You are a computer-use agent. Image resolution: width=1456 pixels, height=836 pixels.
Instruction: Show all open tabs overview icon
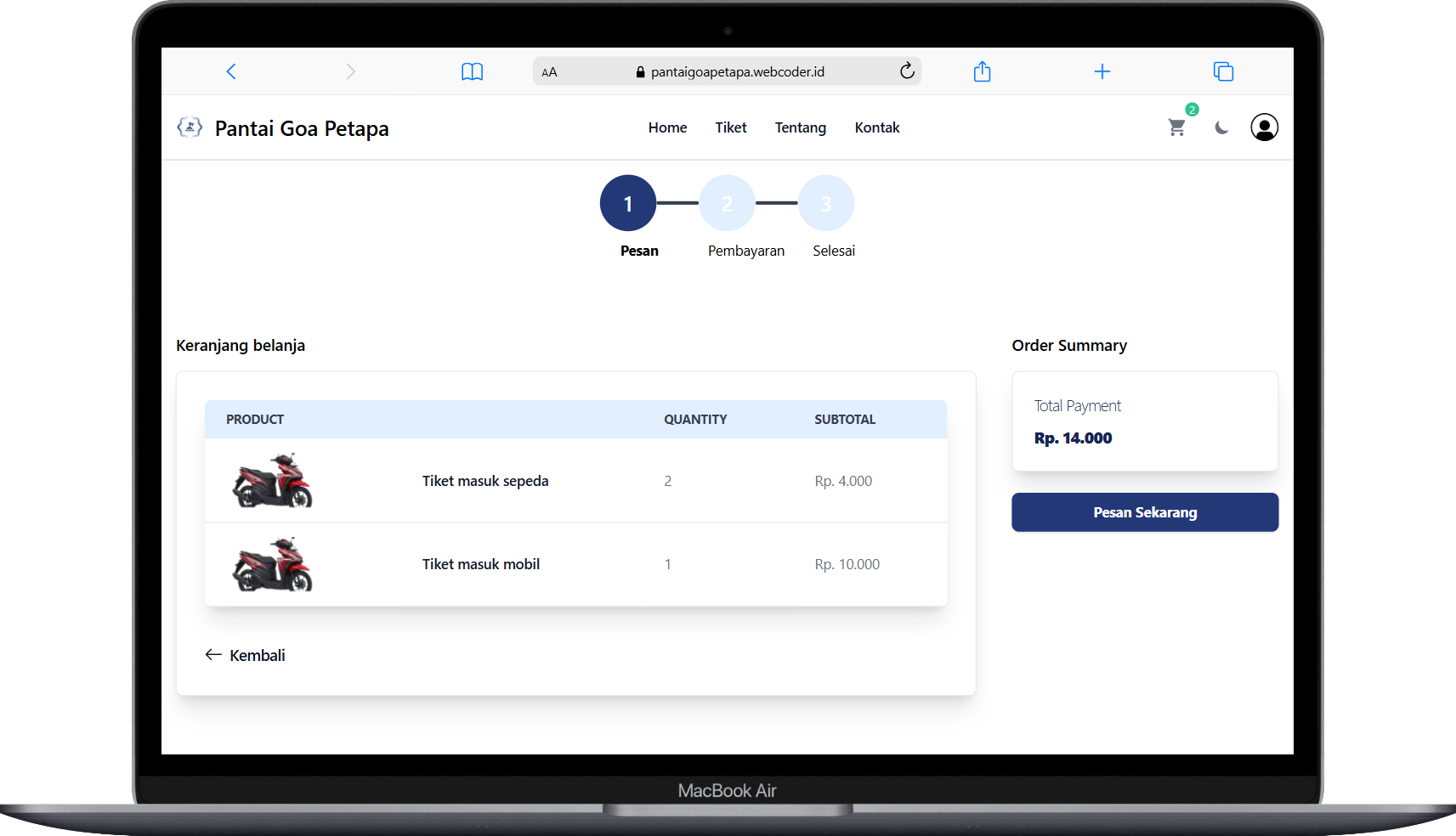[x=1223, y=71]
